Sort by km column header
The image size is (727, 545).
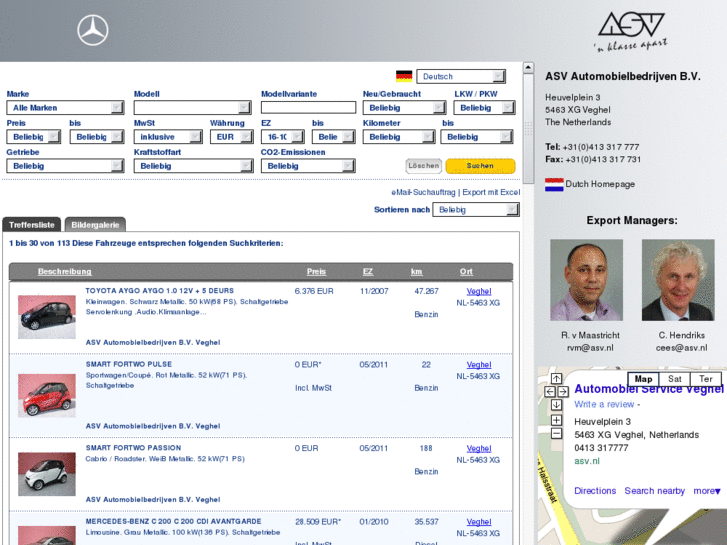tap(416, 272)
